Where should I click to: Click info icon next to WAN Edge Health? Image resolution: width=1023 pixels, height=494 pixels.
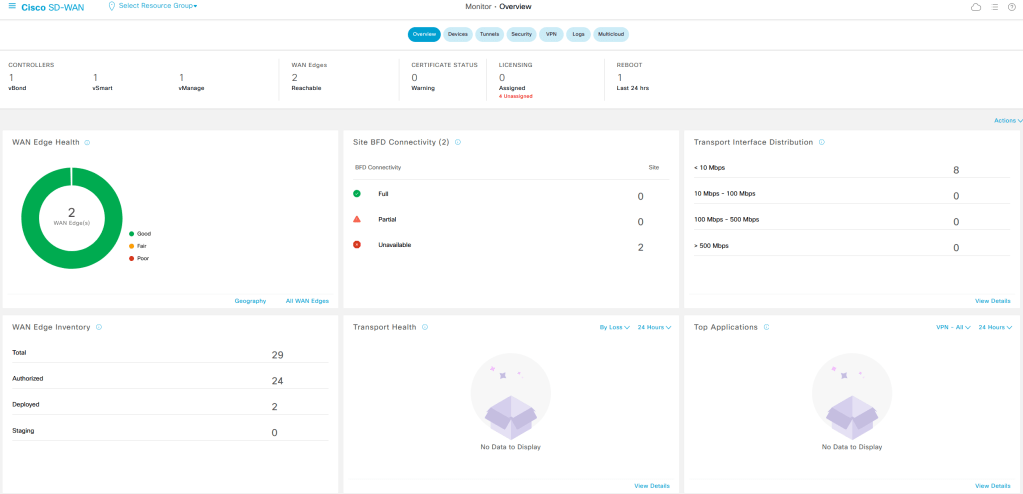tap(87, 142)
